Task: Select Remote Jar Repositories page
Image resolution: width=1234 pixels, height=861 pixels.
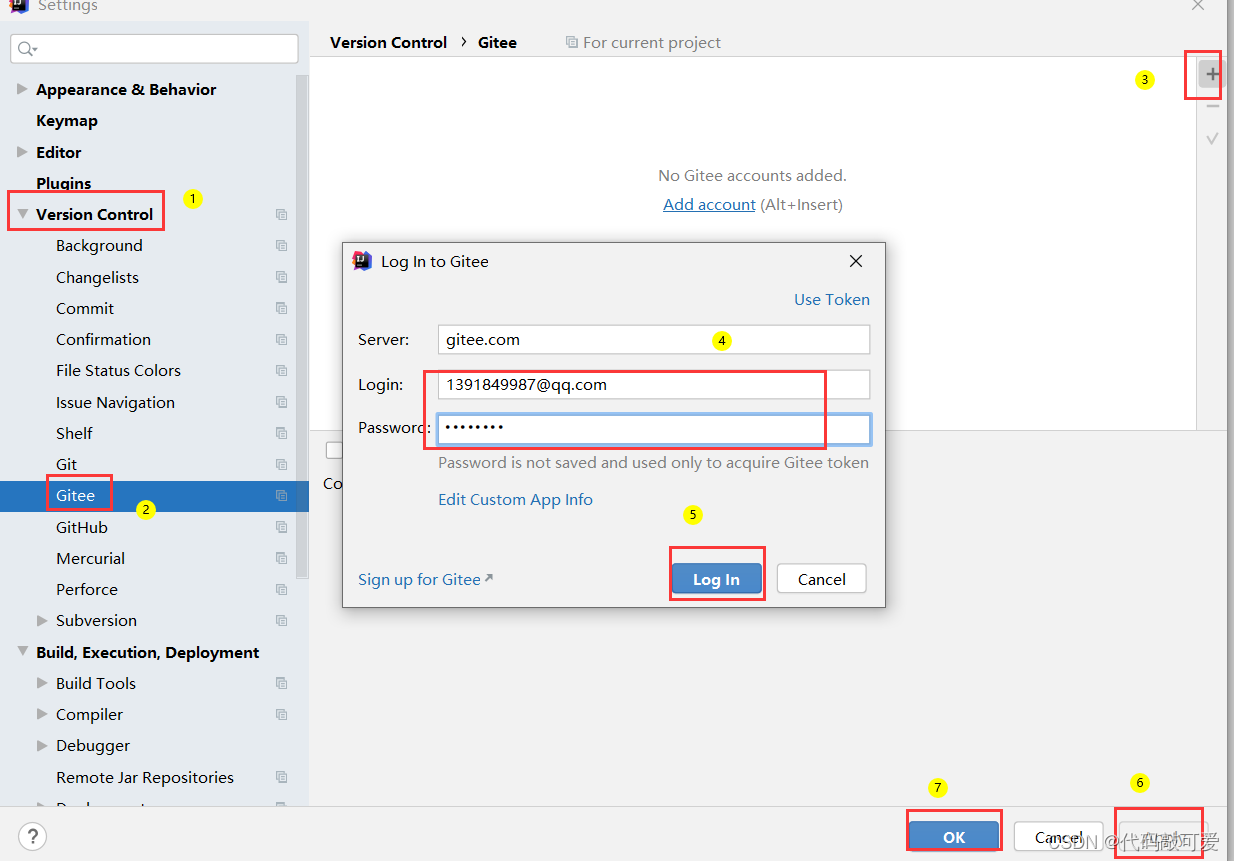Action: [x=145, y=777]
